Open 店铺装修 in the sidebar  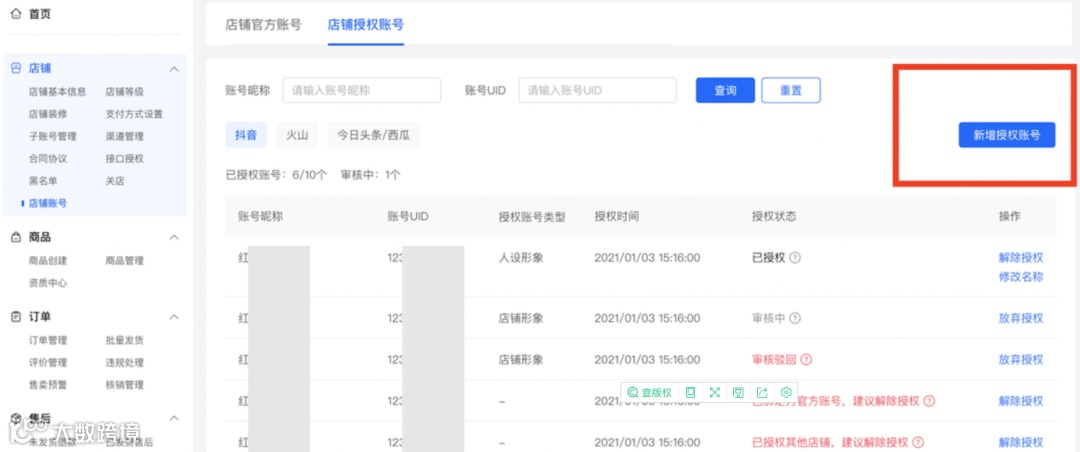click(48, 114)
